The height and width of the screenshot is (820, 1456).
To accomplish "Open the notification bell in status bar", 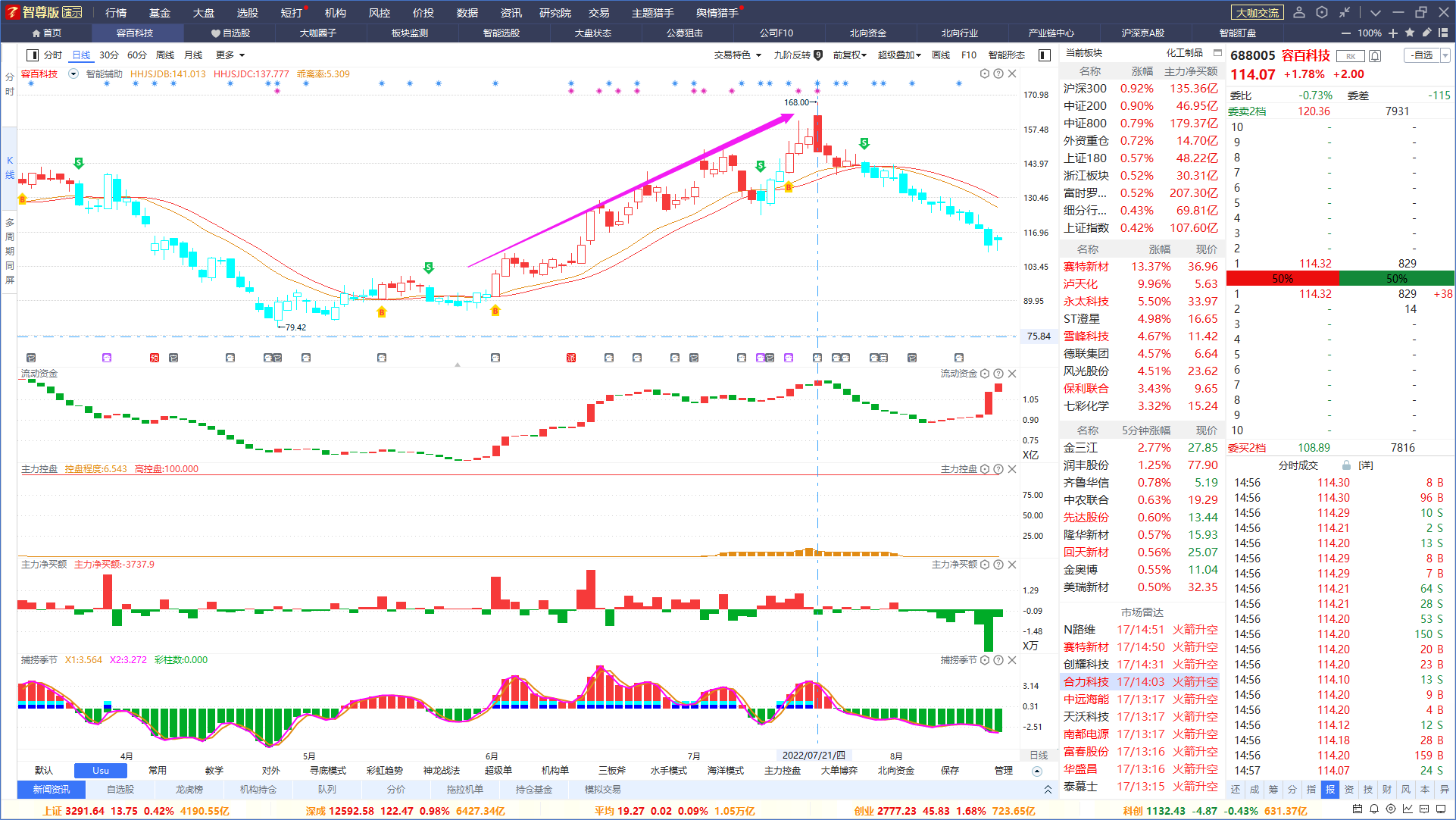I will tap(1374, 809).
